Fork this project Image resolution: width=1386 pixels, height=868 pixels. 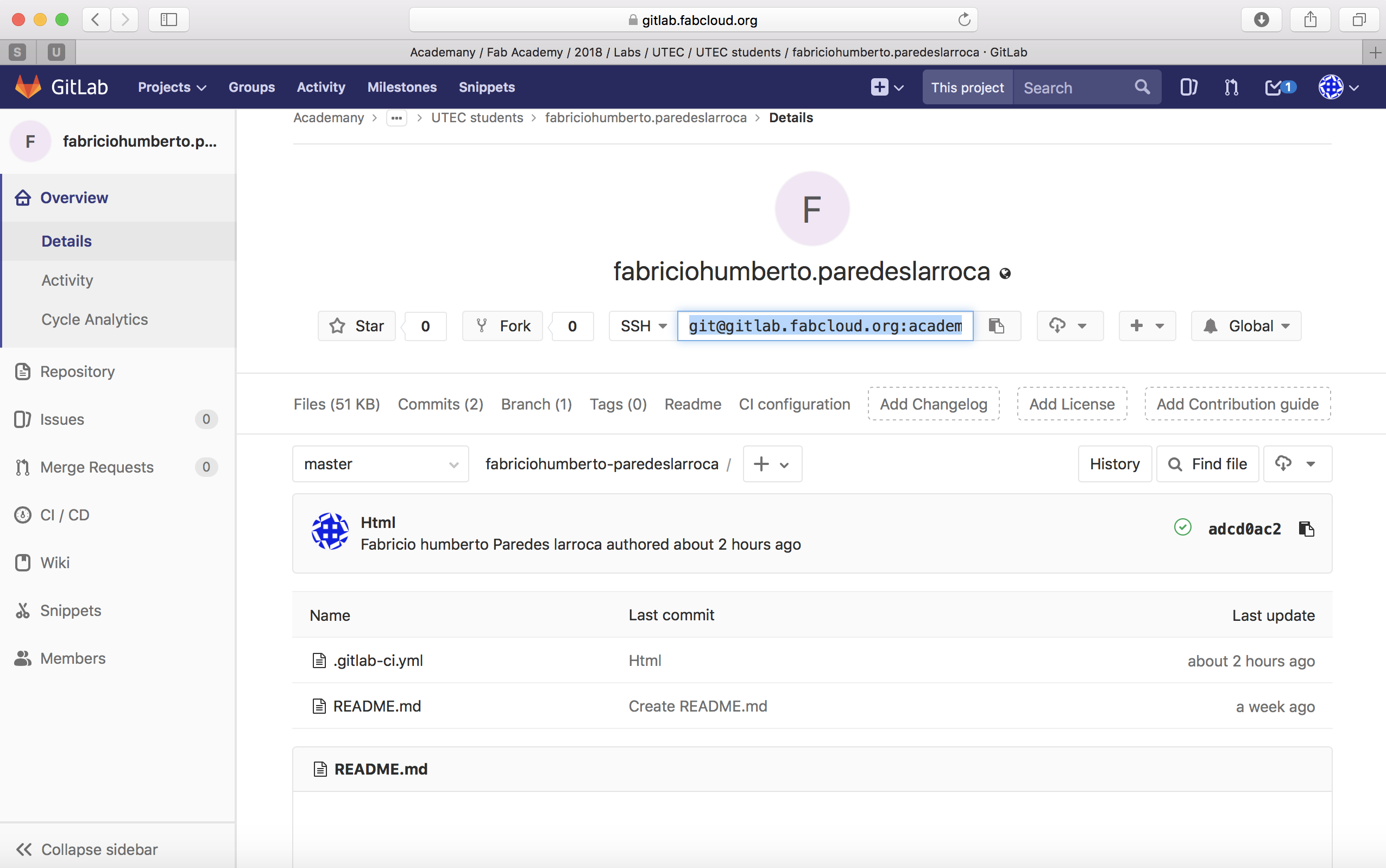[502, 326]
